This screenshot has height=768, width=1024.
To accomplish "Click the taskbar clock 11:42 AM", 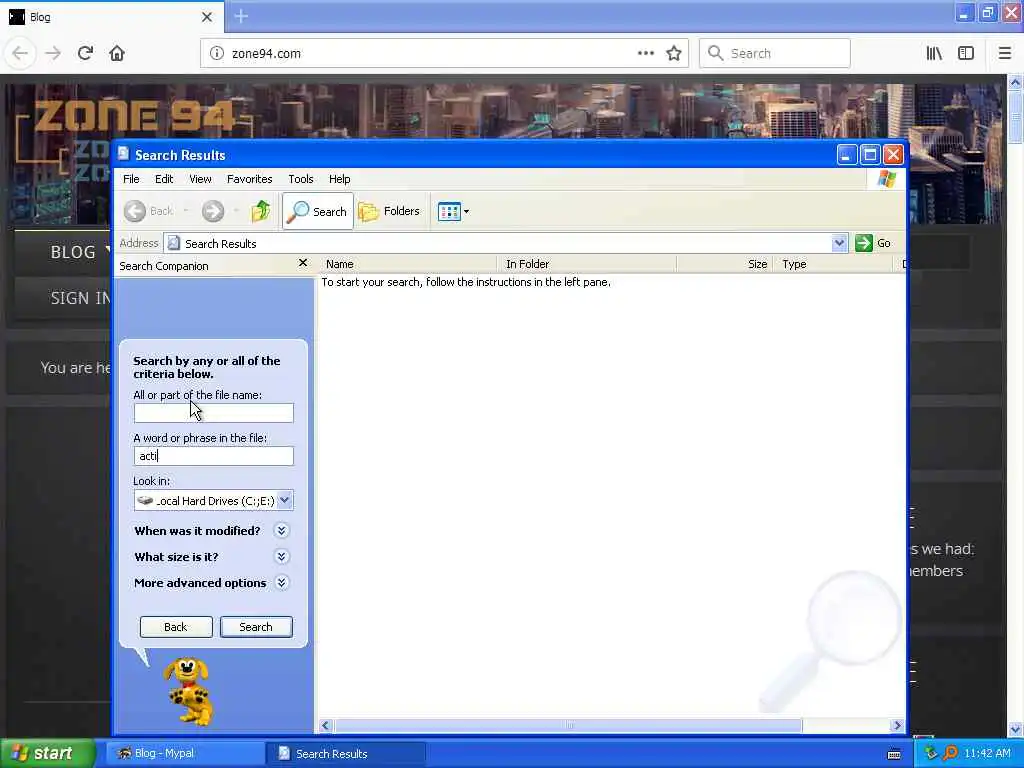I will 987,754.
